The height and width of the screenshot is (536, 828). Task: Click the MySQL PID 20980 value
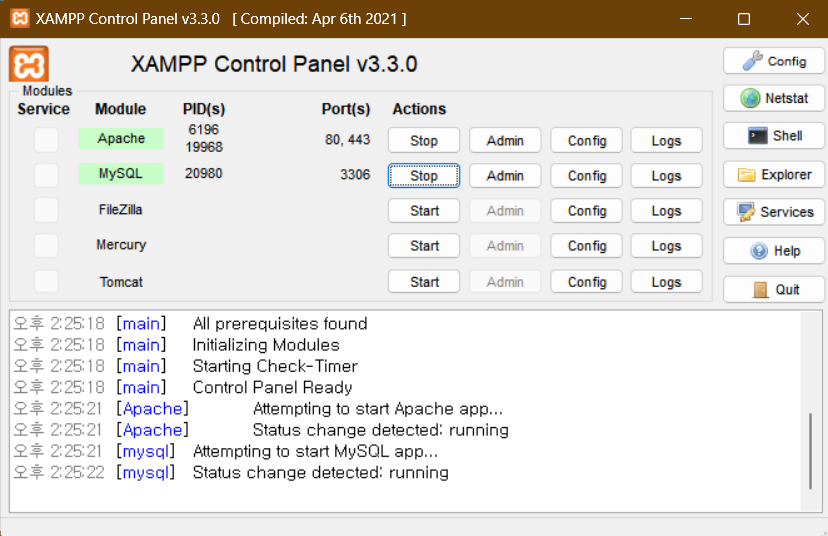click(x=203, y=173)
